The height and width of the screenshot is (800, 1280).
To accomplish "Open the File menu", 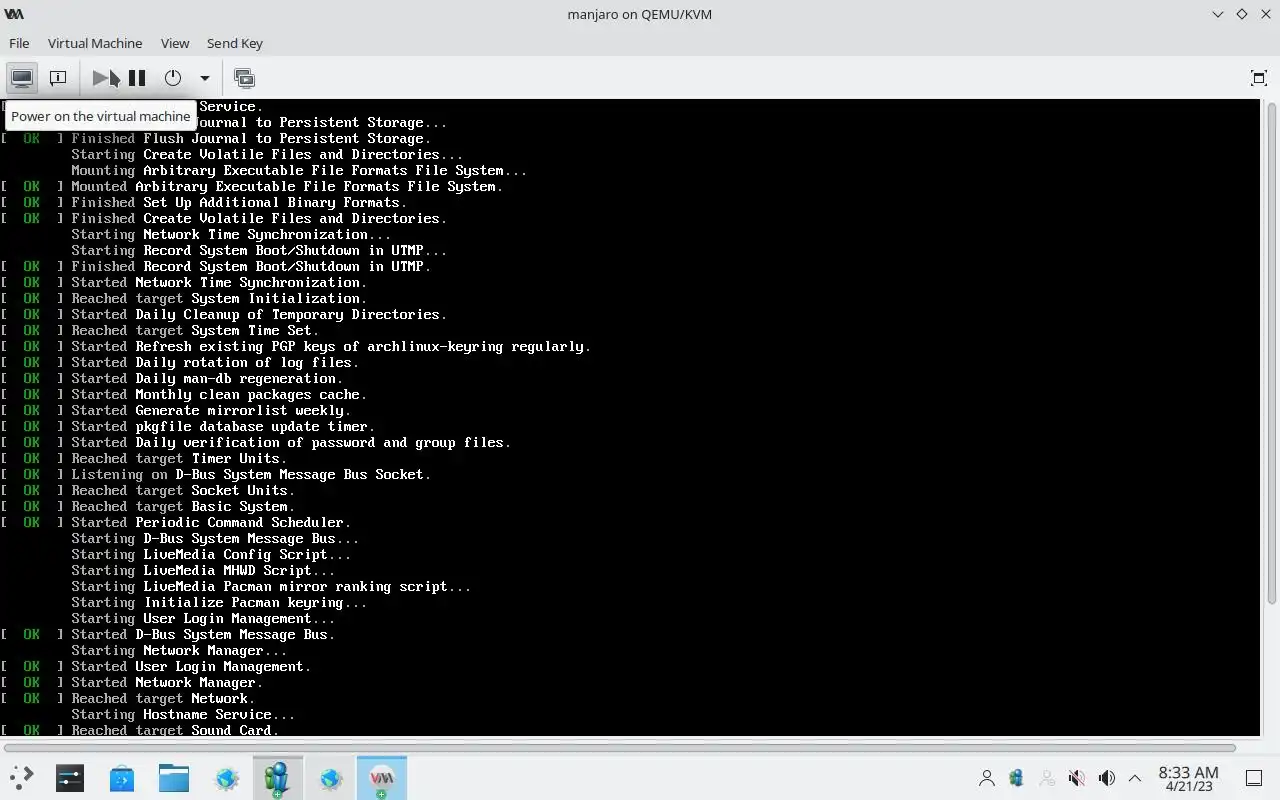I will click(19, 43).
